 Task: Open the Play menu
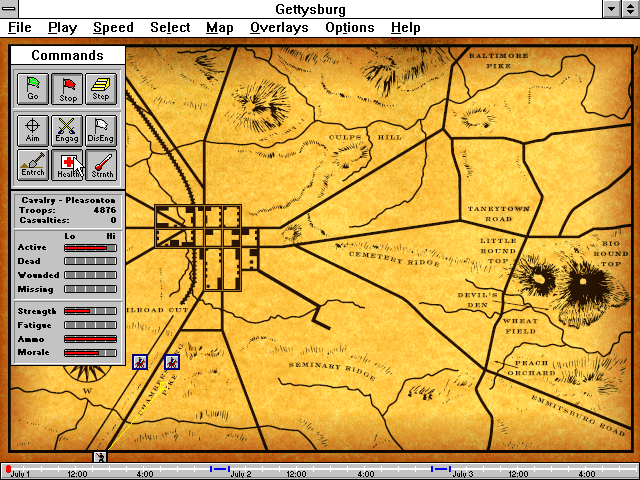[62, 27]
